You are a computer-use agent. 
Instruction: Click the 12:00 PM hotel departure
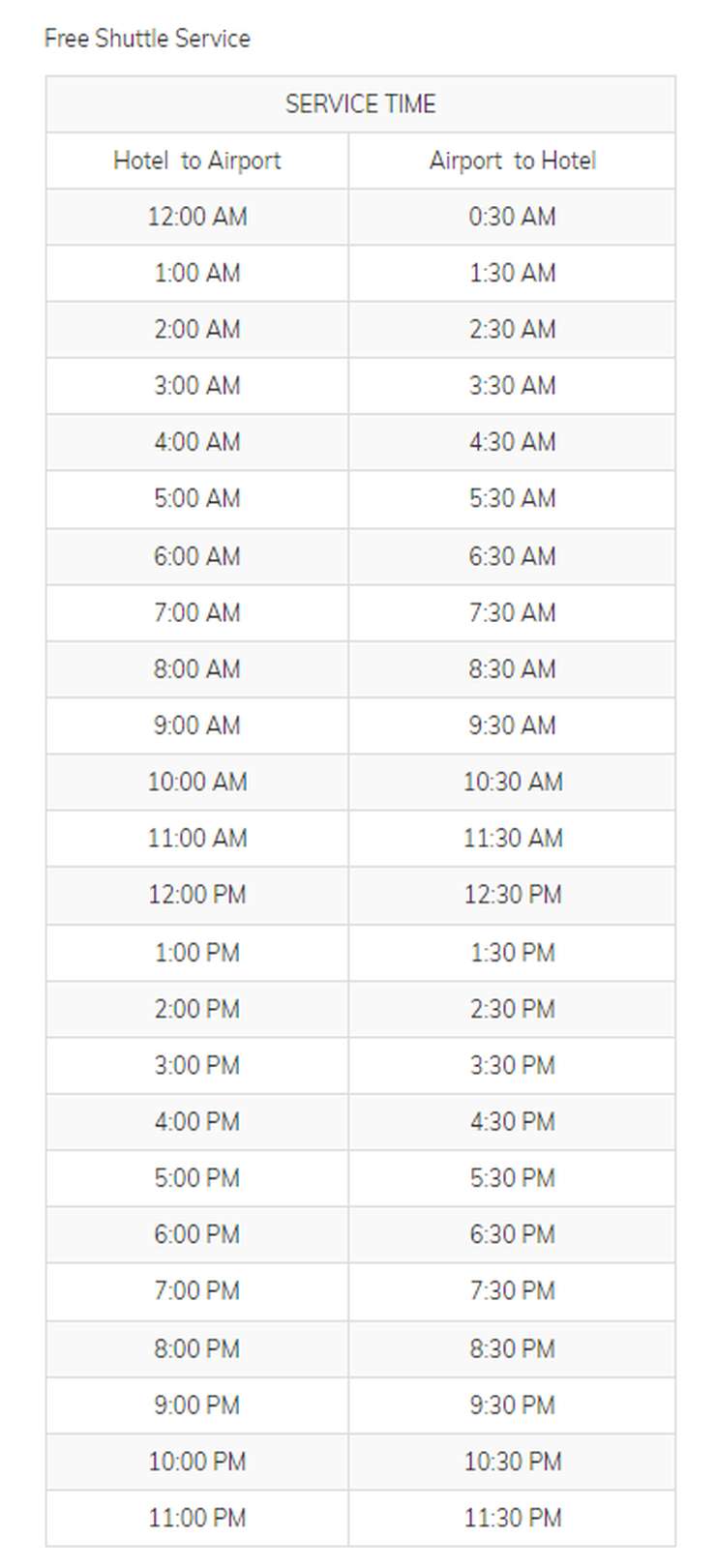click(196, 895)
